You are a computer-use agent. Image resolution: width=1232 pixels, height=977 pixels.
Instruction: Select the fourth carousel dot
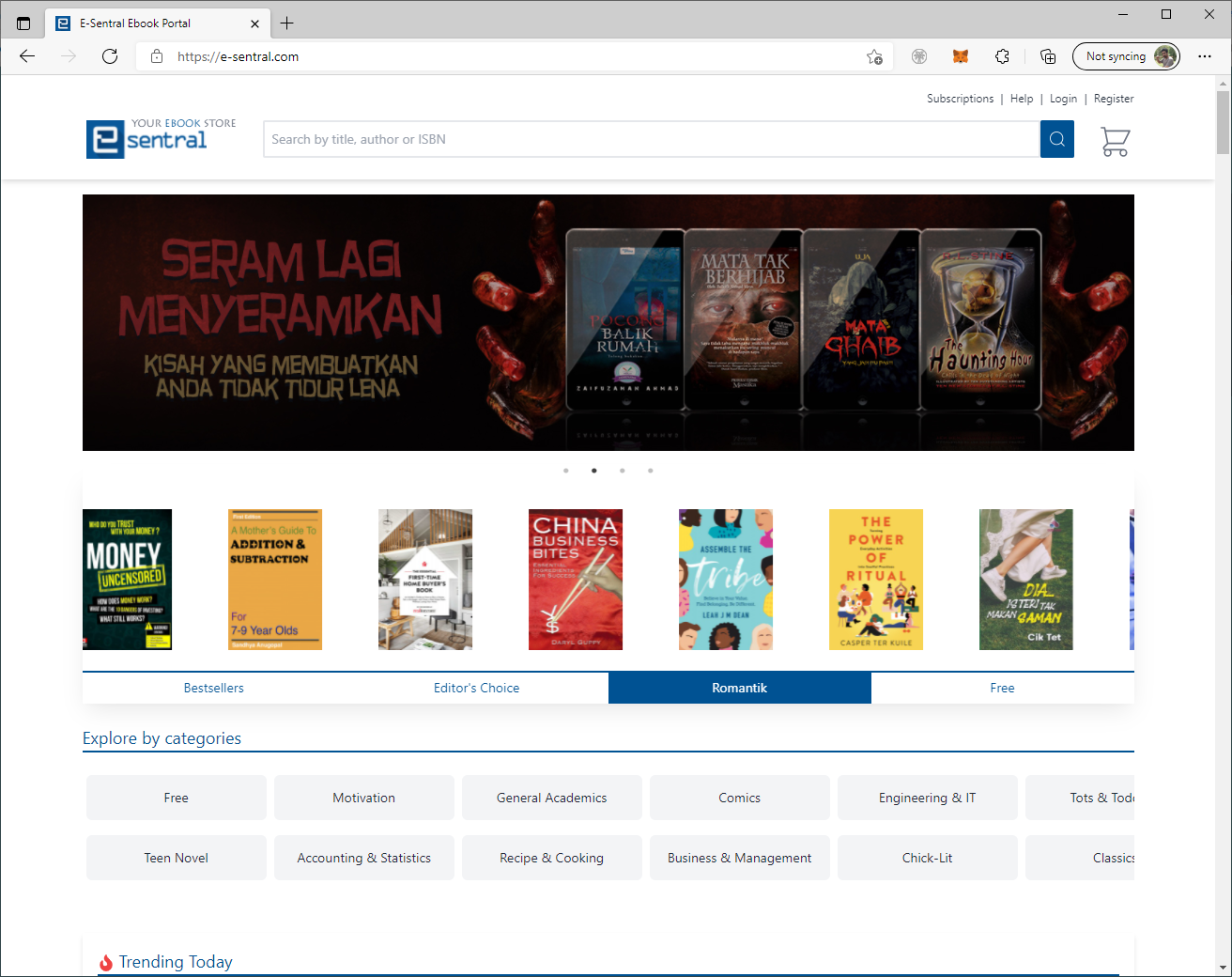[x=651, y=471]
